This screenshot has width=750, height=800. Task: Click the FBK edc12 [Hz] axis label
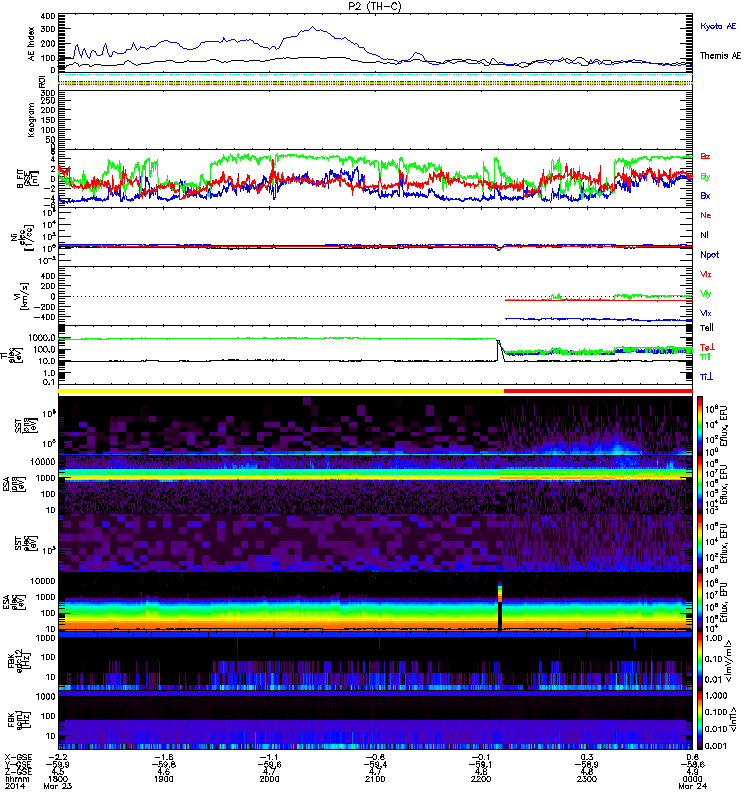(x=20, y=660)
